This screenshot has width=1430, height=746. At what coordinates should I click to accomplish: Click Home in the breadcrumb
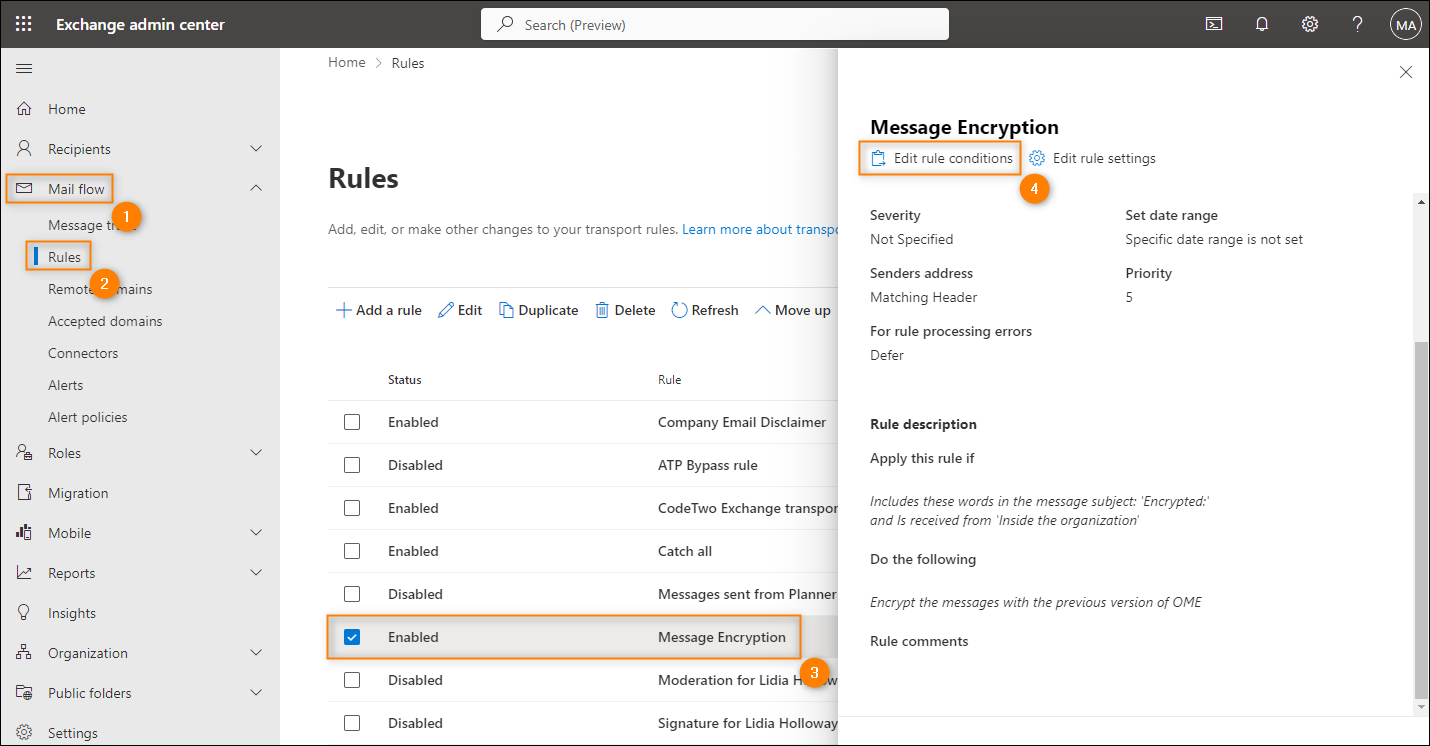tap(346, 62)
